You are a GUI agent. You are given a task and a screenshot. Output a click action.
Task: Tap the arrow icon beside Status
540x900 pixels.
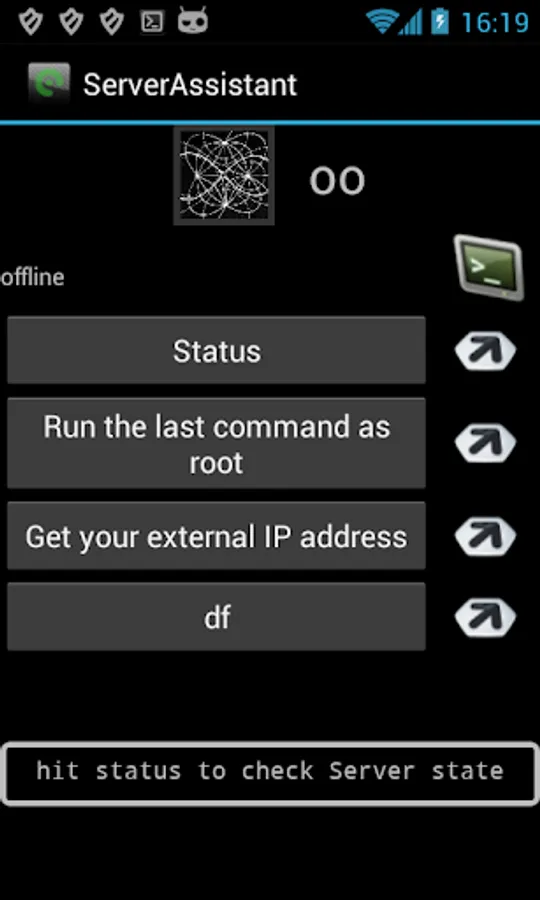tap(485, 350)
